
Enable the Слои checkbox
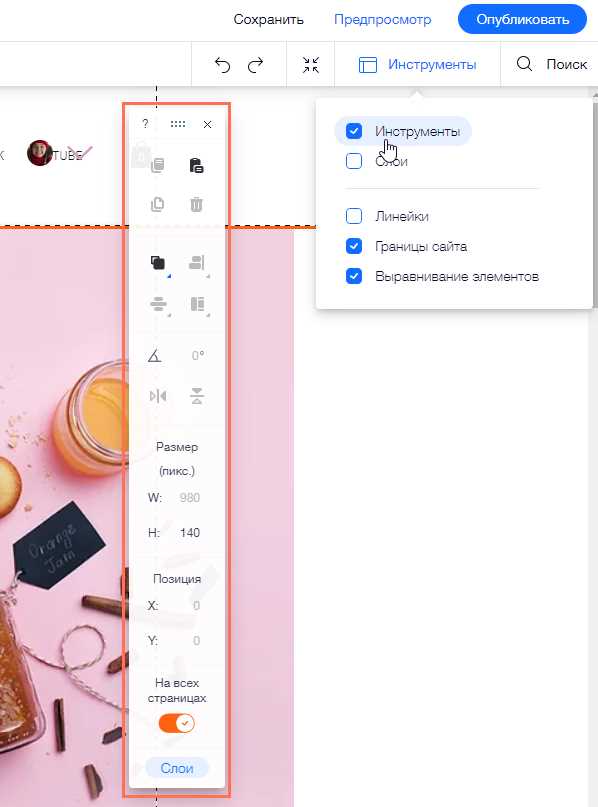[354, 161]
